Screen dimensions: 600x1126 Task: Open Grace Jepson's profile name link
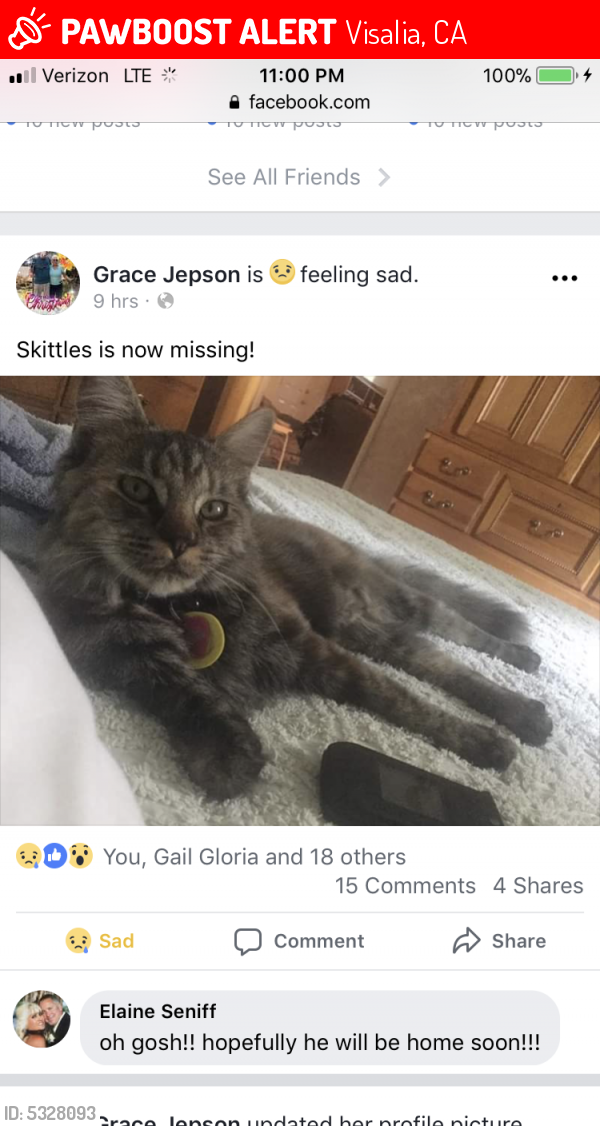point(167,274)
